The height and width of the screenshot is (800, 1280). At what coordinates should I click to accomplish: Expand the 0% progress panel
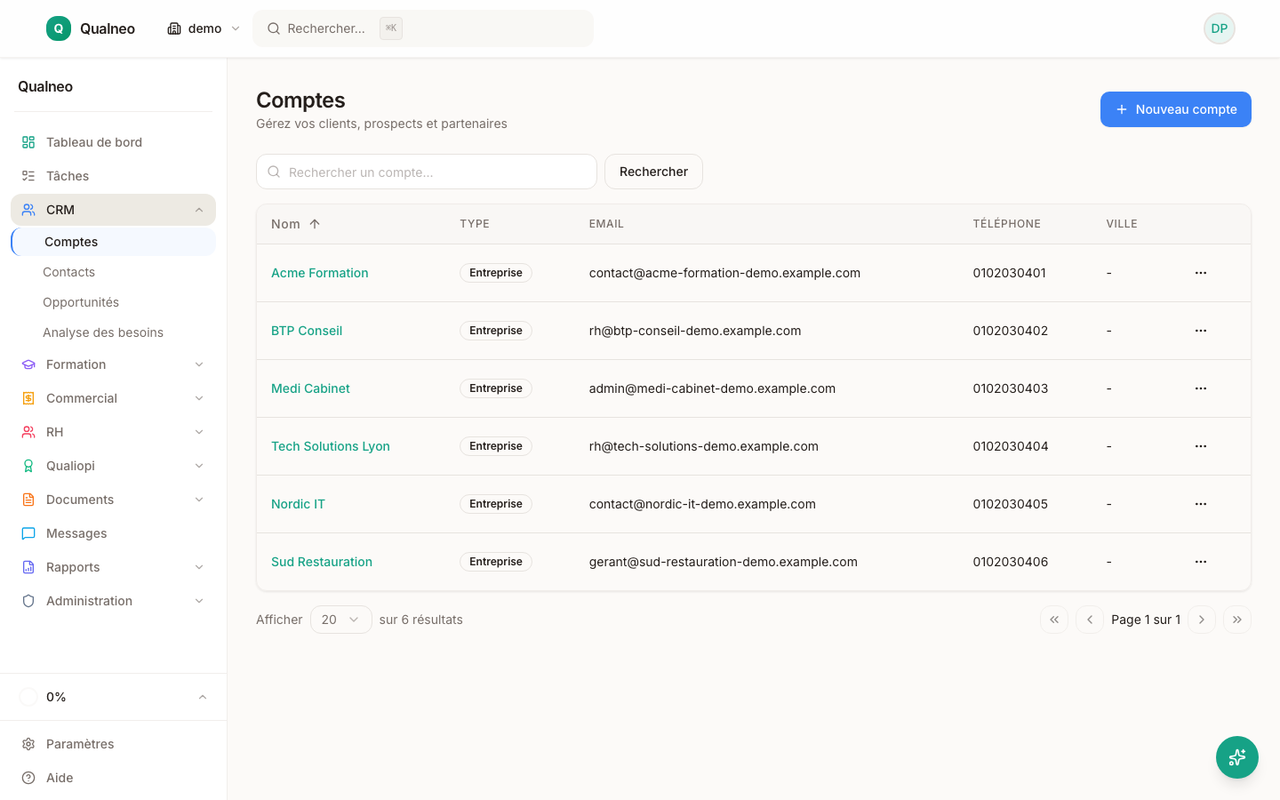(x=202, y=697)
